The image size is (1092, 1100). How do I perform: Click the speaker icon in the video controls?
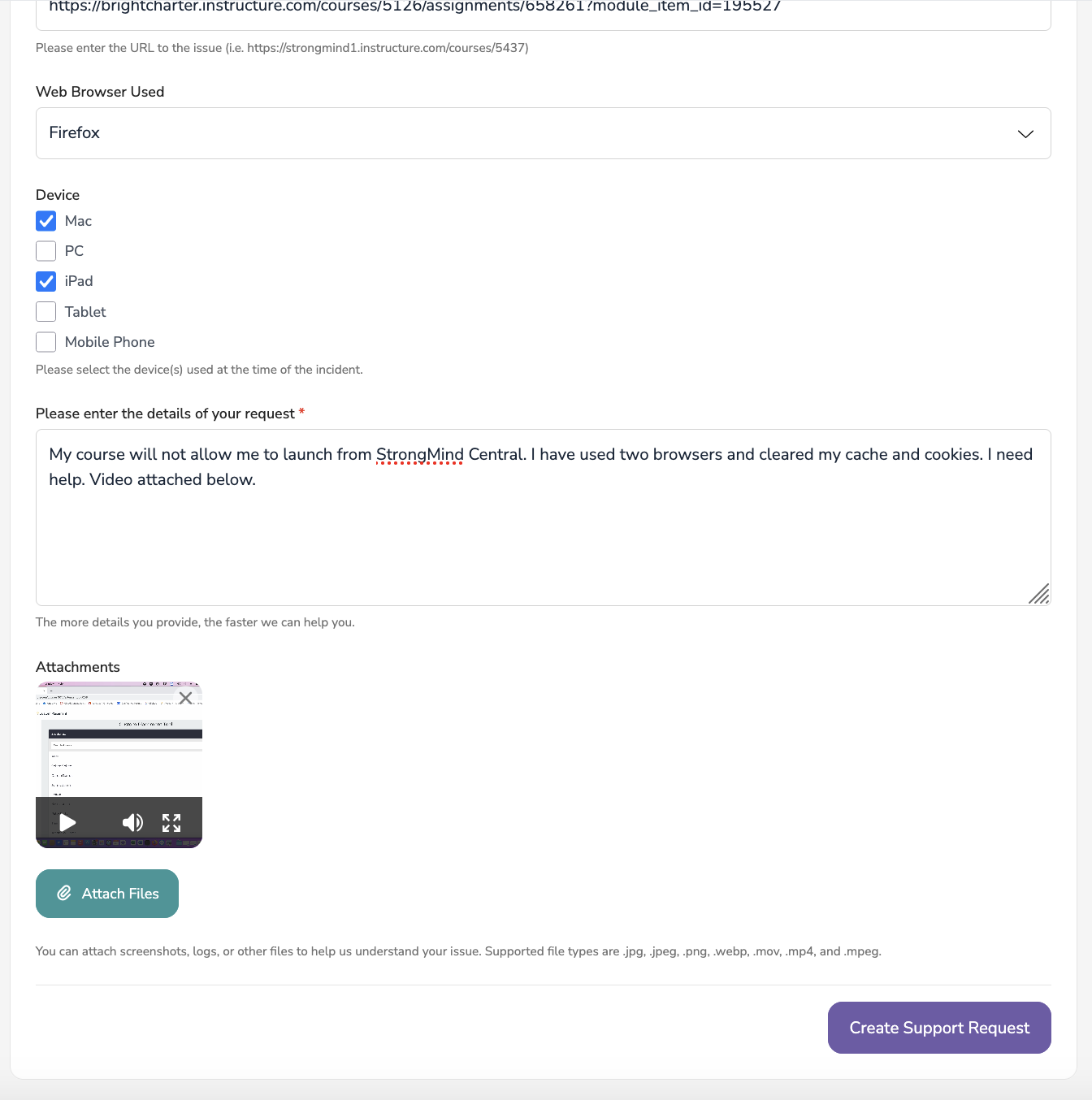click(132, 822)
